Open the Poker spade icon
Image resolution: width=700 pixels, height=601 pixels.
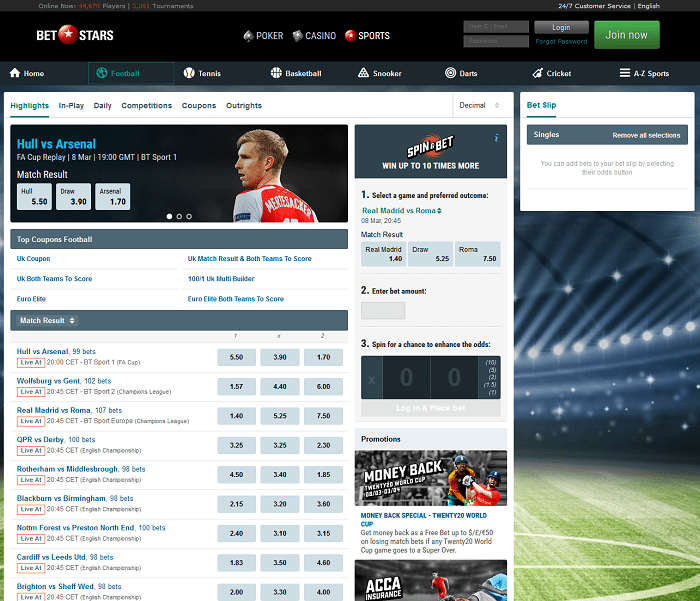tap(248, 36)
